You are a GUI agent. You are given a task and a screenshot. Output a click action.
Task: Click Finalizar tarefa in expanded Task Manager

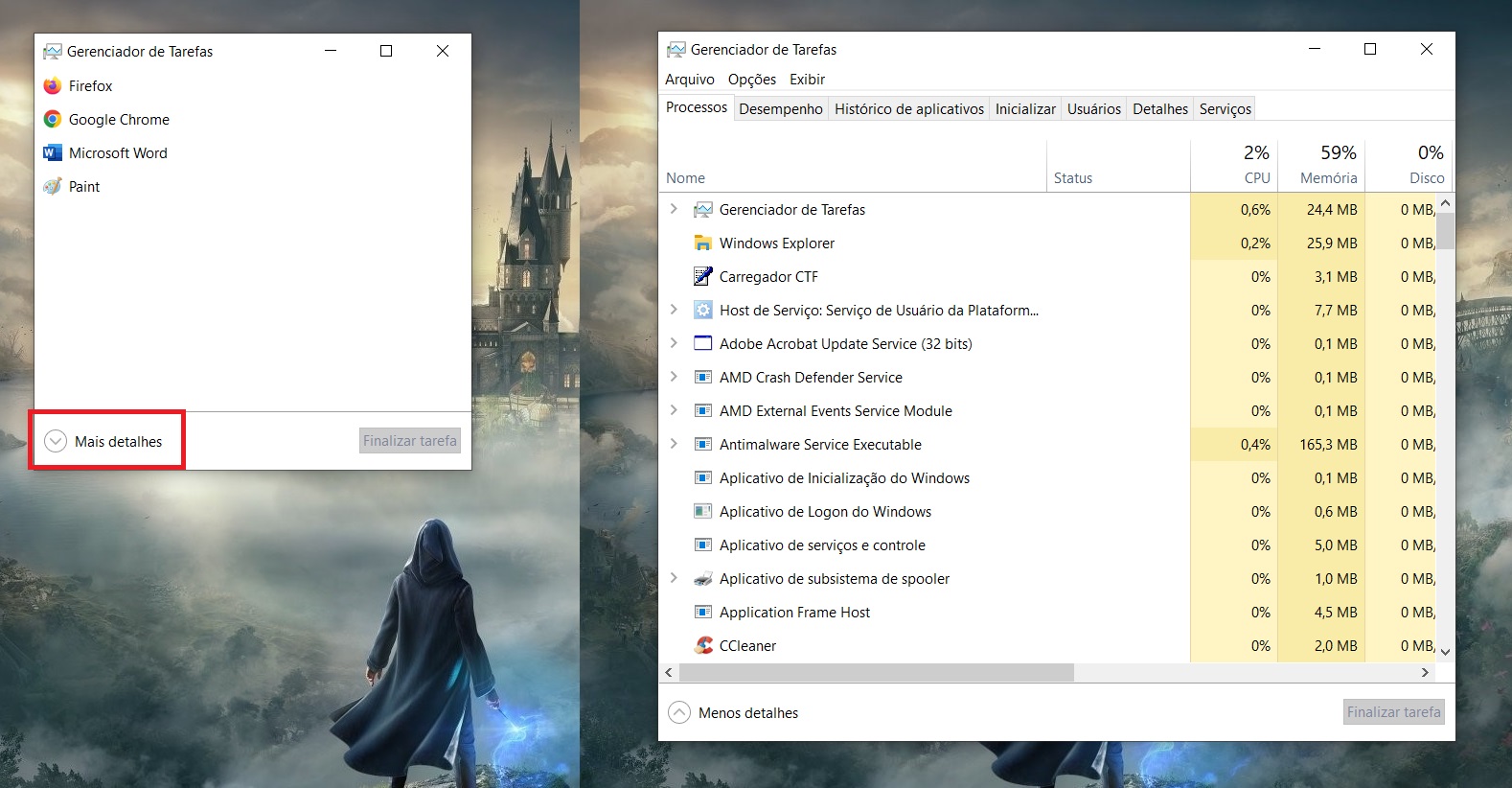click(x=1394, y=712)
